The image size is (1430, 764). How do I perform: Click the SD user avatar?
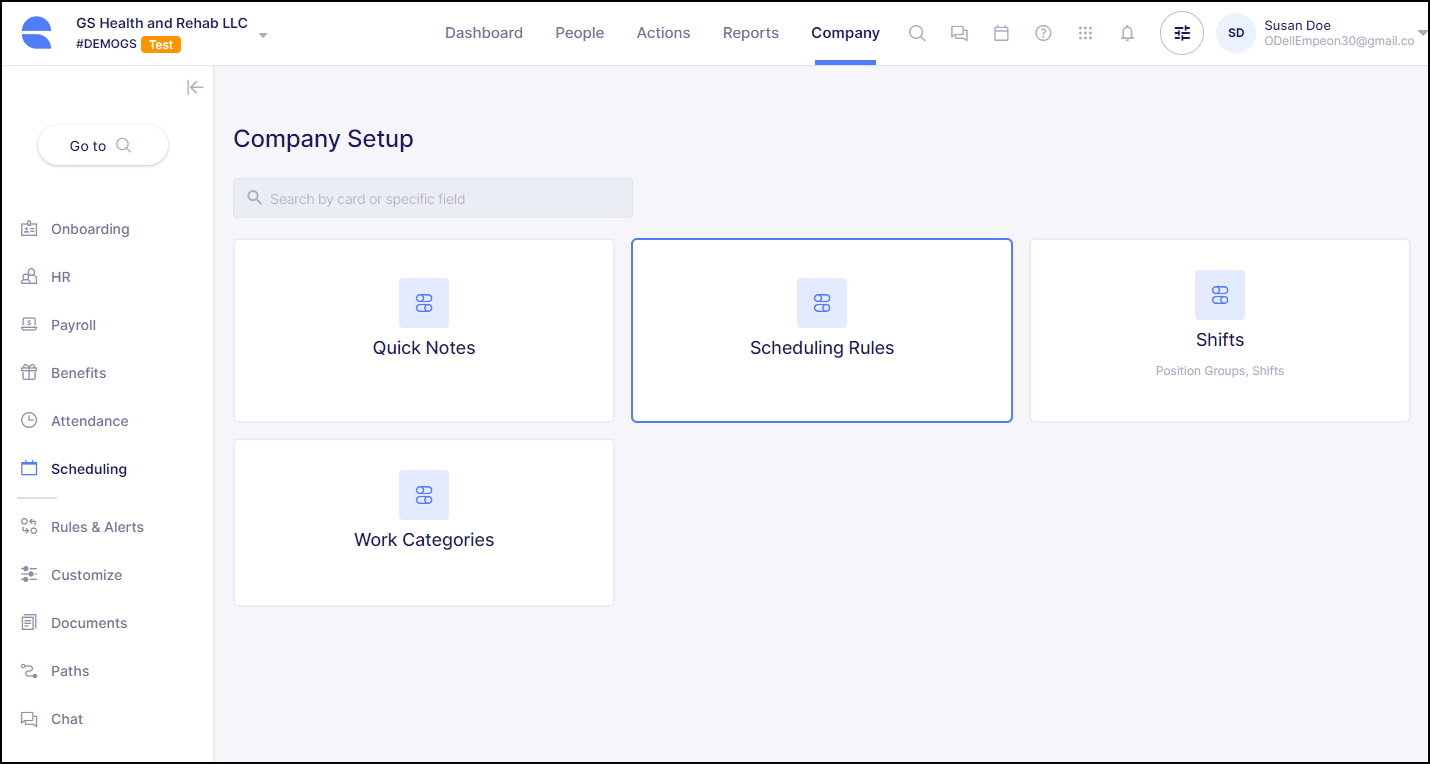point(1236,33)
